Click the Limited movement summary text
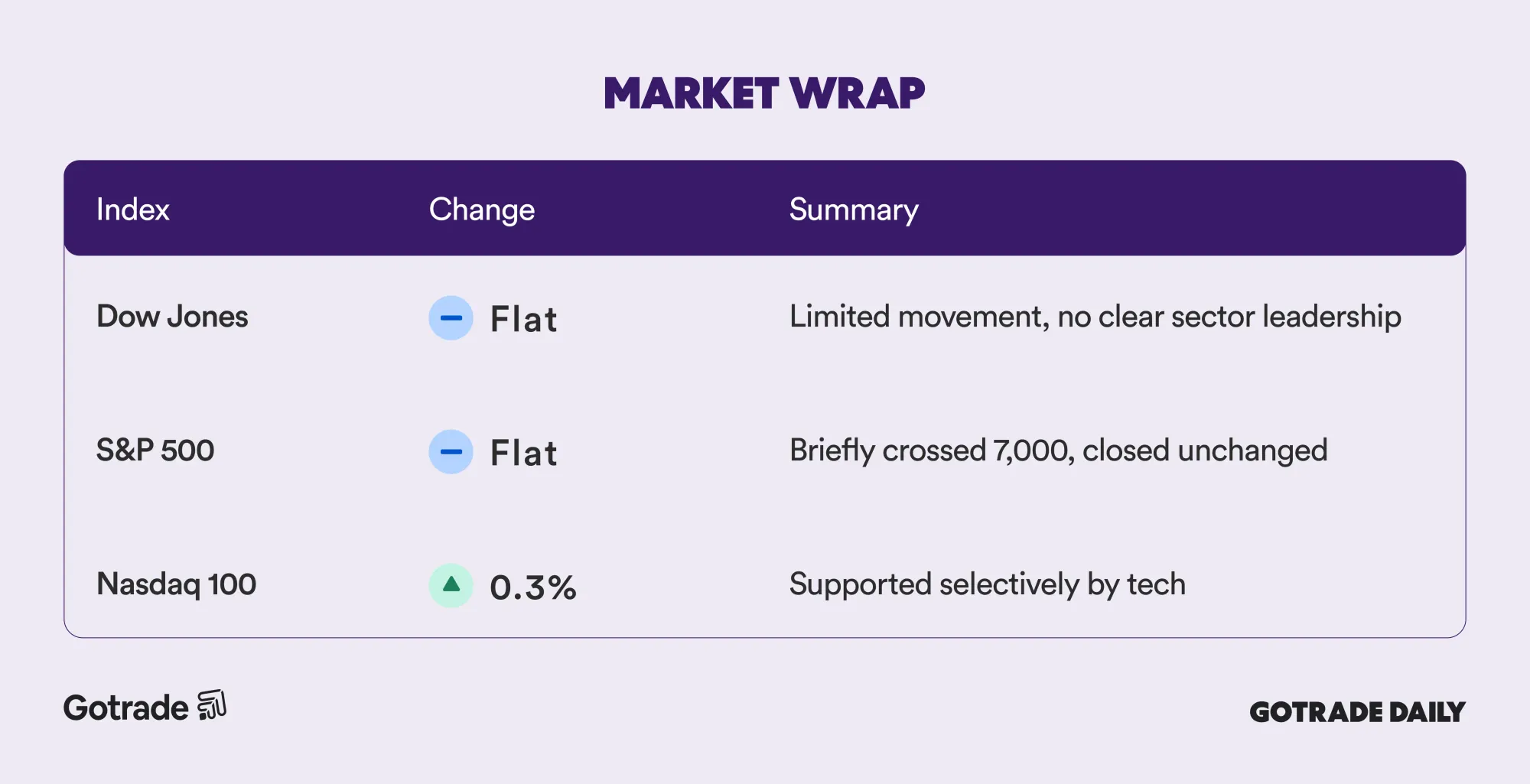 coord(1095,317)
